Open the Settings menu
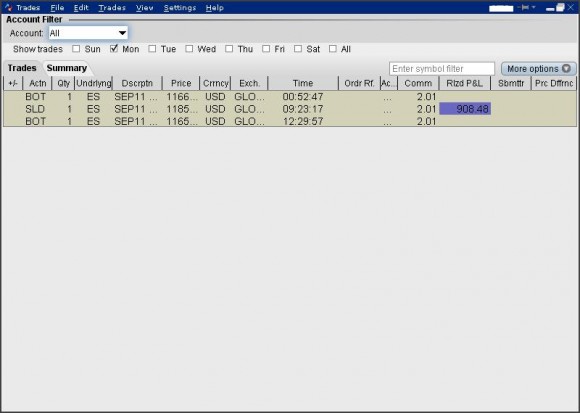Viewport: 580px width, 413px height. pyautogui.click(x=180, y=8)
